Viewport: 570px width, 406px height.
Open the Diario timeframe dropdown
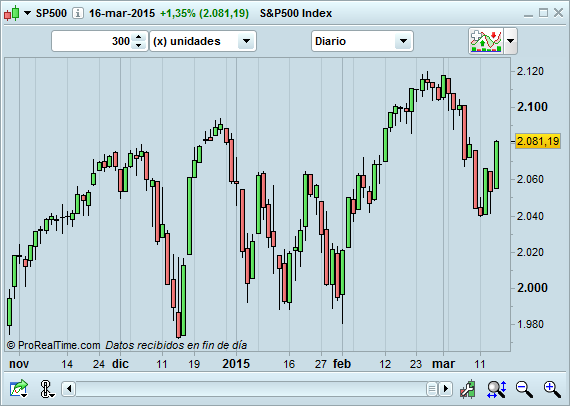(x=362, y=41)
